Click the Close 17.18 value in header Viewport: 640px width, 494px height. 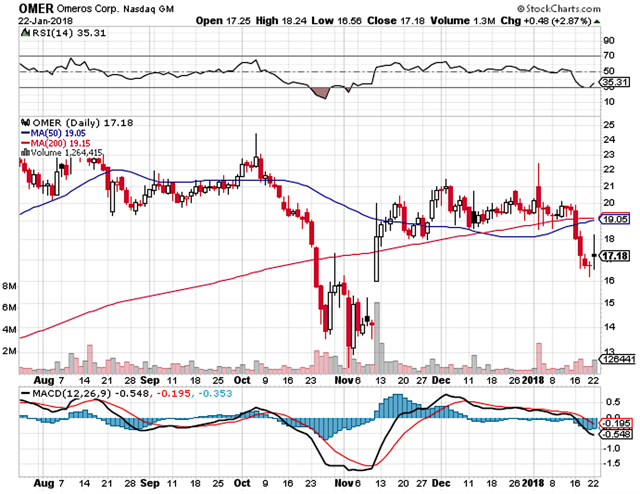click(x=396, y=21)
